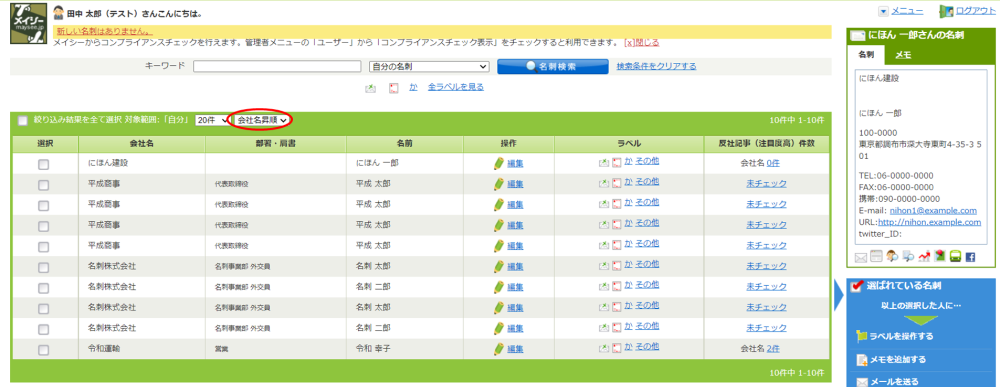1000x387 pixels.
Task: Open the train route icon in the card panel
Action: [955, 256]
